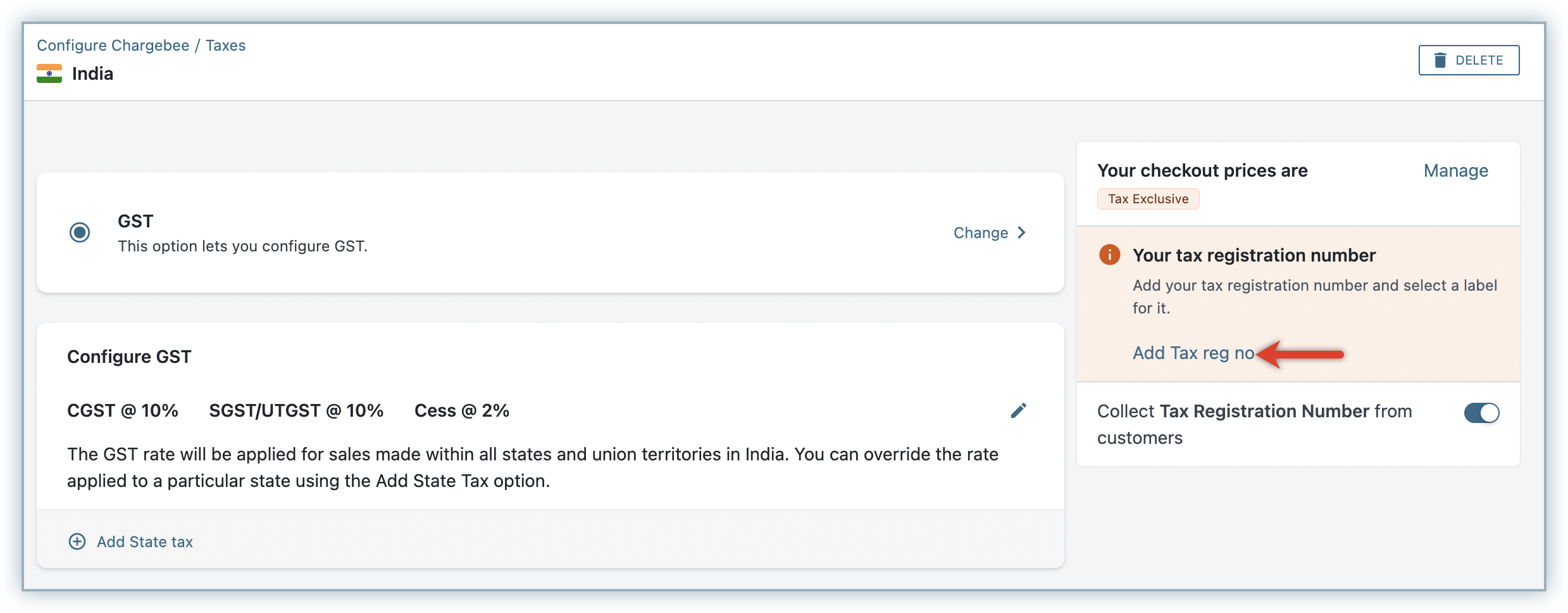1568x613 pixels.
Task: Click the chevron arrow next to Change
Action: point(1021,232)
